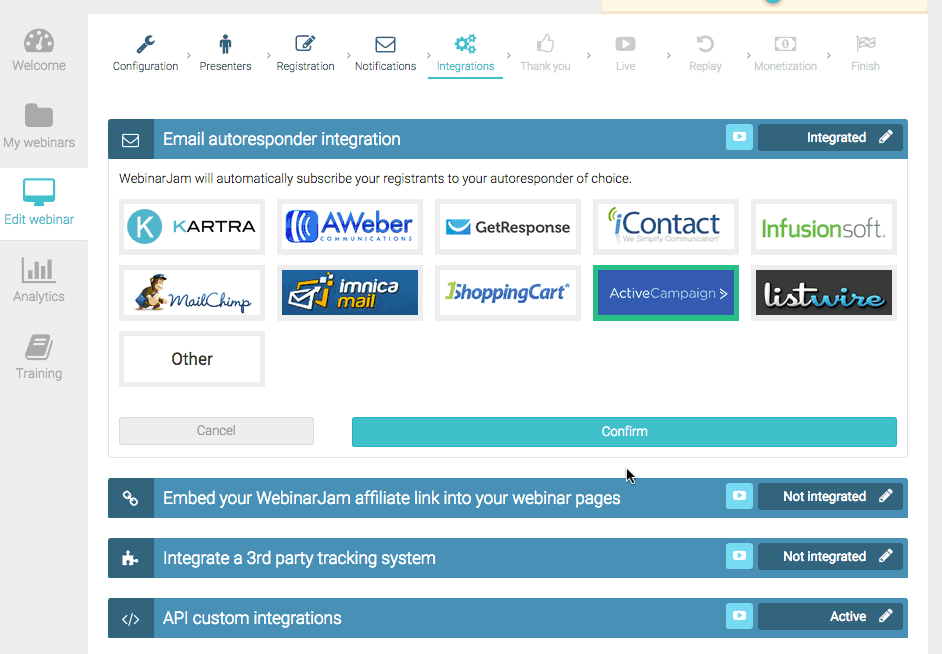
Task: Play video help for affiliate link section
Action: coord(739,497)
